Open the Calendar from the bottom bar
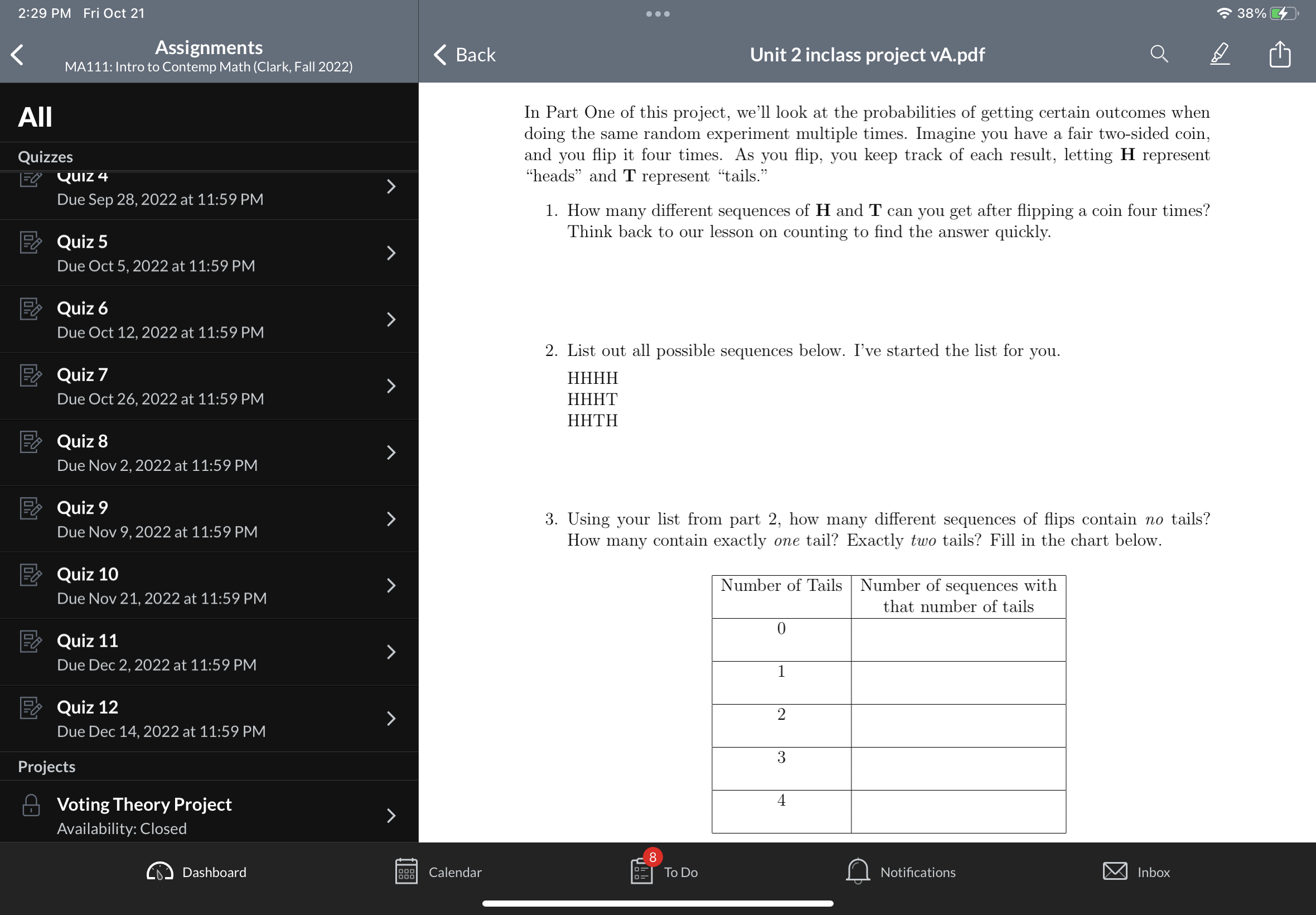Screen dimensions: 1316x915 coord(438,872)
